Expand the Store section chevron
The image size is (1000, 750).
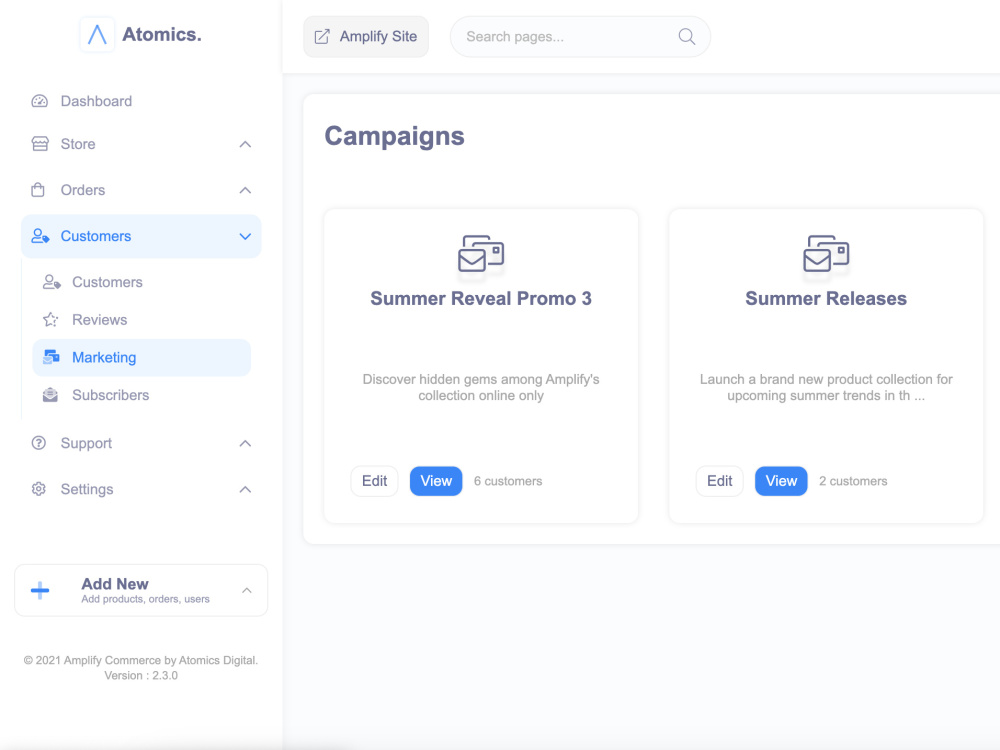point(245,144)
